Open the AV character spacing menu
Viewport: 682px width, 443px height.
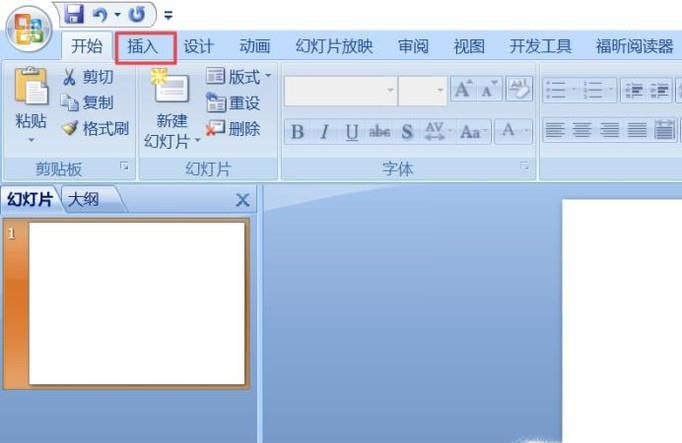click(438, 132)
